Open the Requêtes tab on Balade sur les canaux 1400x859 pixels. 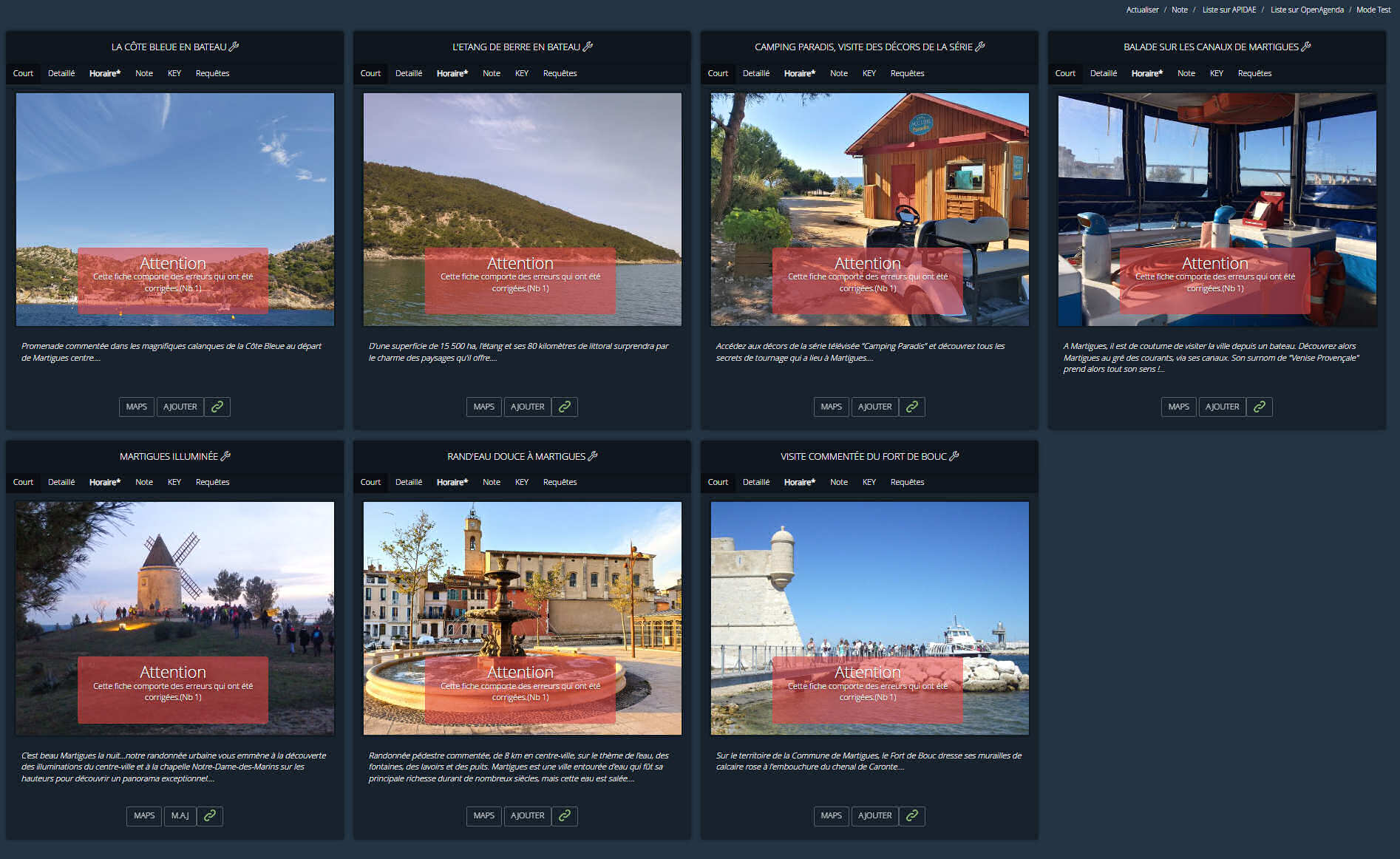pyautogui.click(x=1254, y=72)
